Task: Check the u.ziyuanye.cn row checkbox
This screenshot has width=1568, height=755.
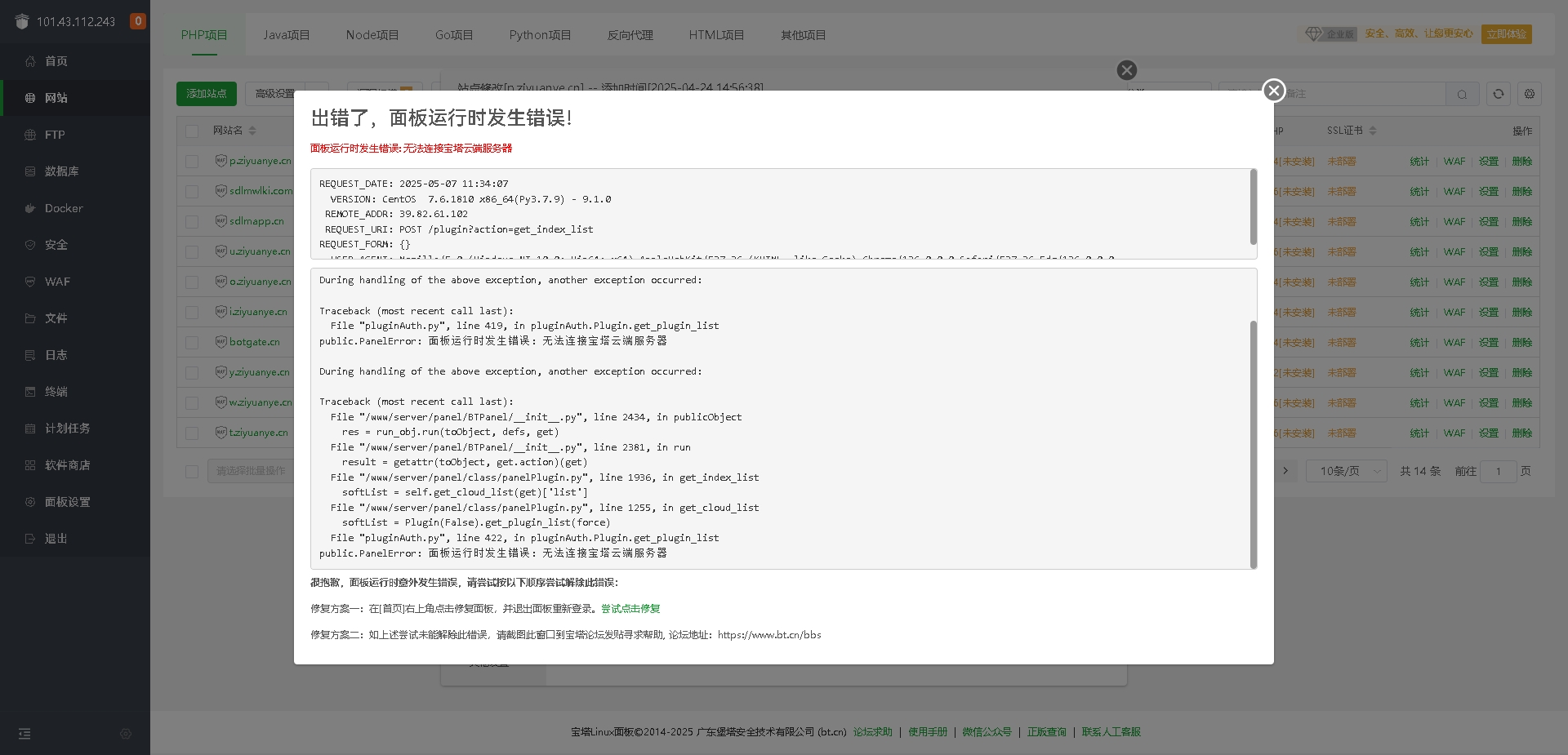Action: (192, 252)
